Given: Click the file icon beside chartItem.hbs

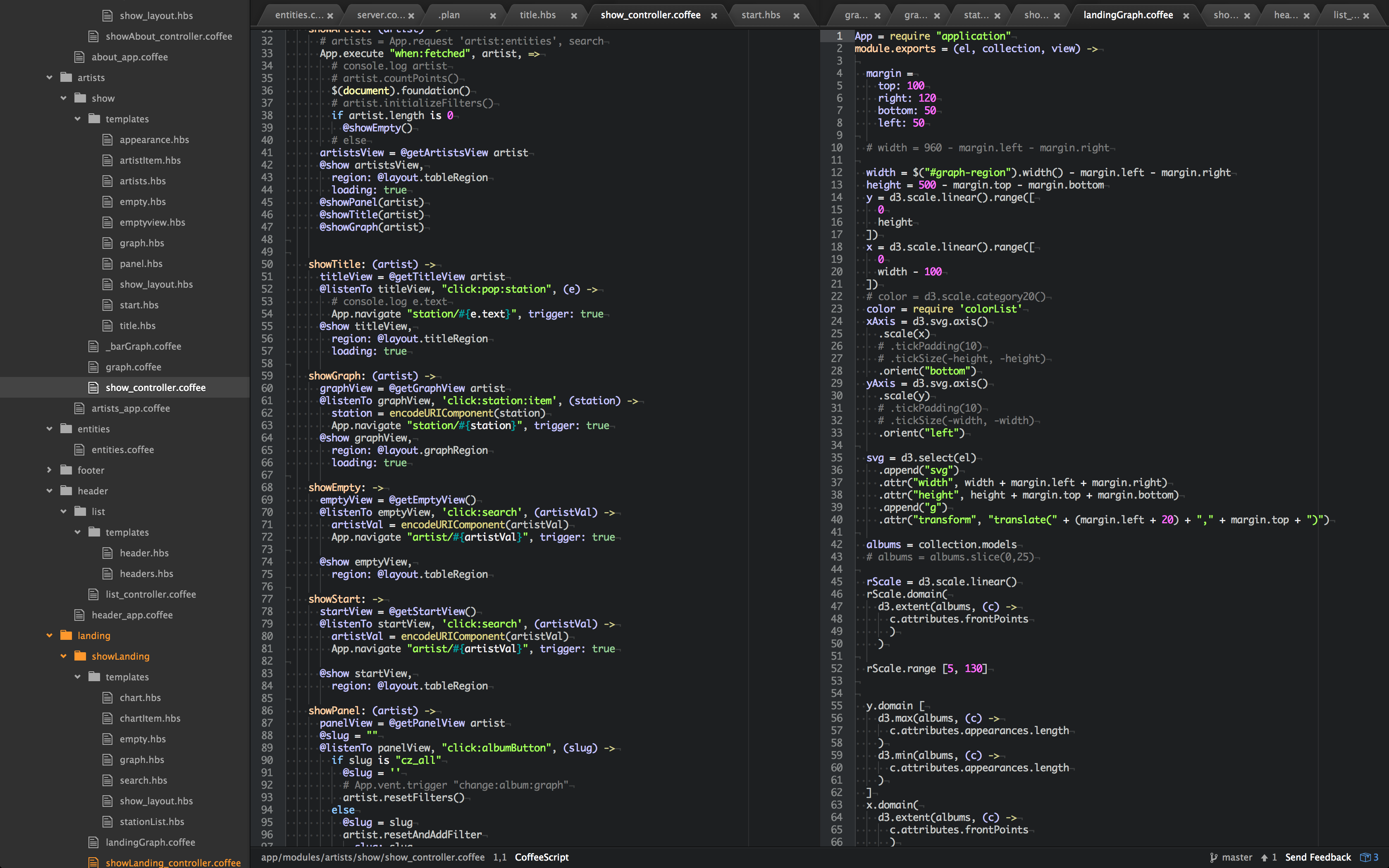Looking at the screenshot, I should tap(107, 718).
